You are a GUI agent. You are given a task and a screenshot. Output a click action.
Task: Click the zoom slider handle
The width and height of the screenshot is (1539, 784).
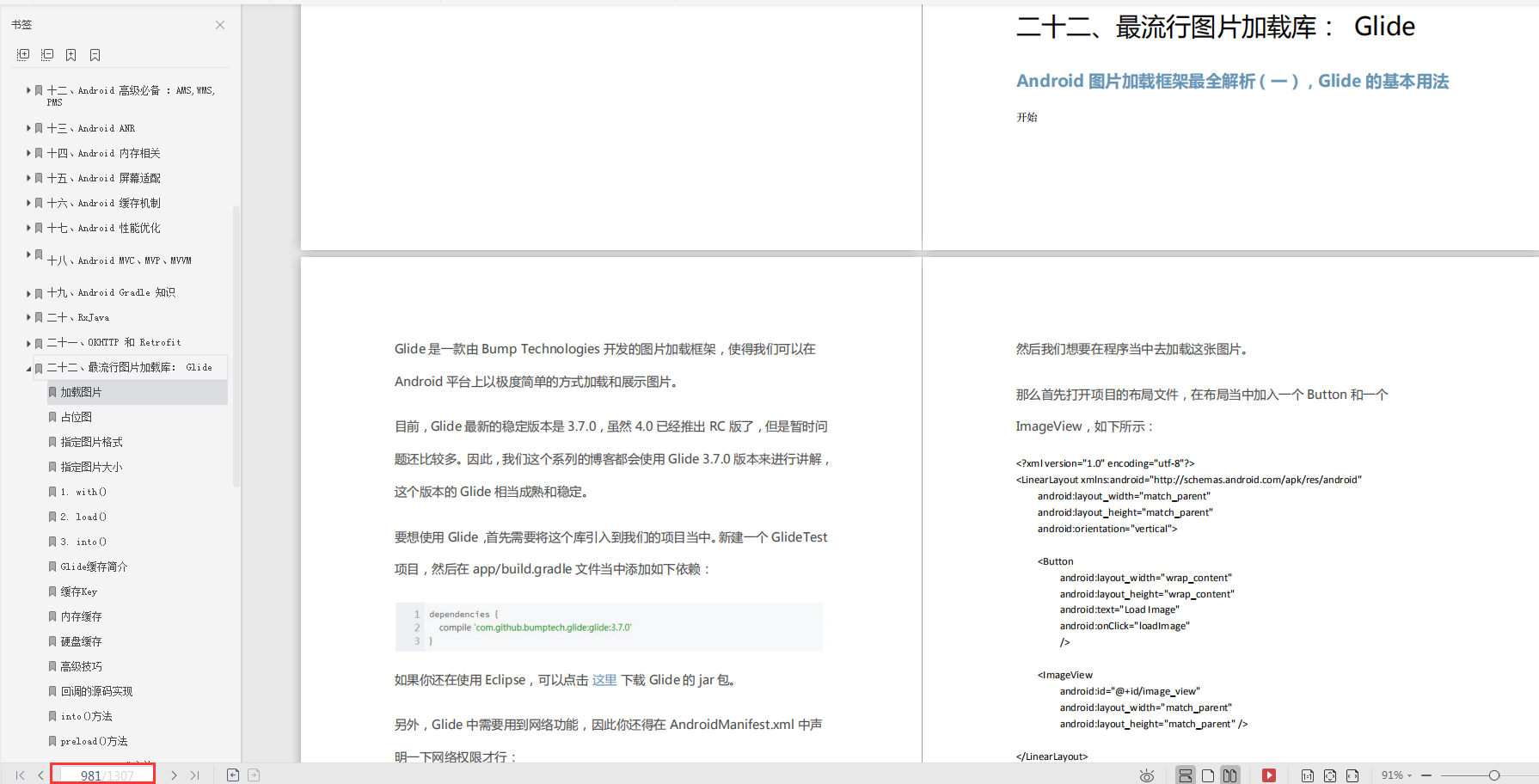pos(1494,775)
